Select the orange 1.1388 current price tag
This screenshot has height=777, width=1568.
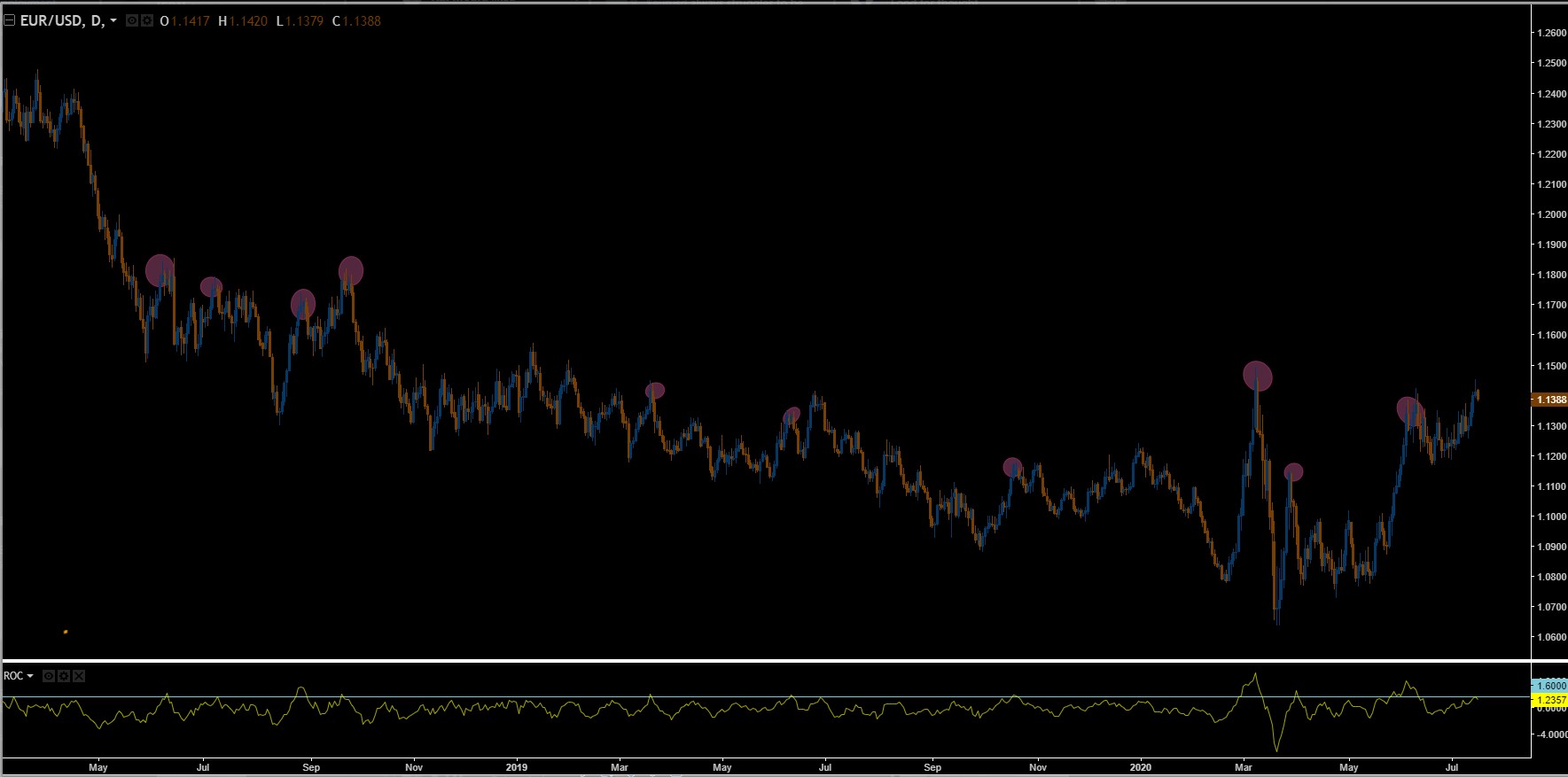click(x=1550, y=400)
